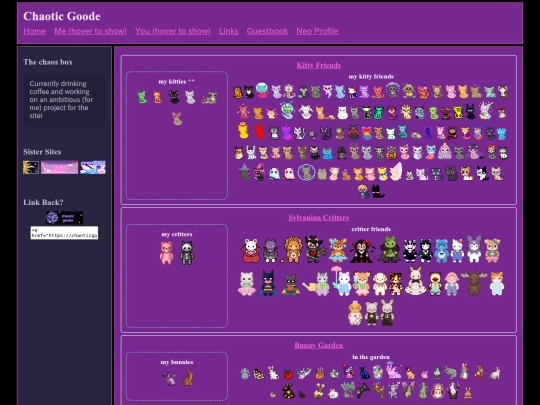Click the tan cat with pink bow in my kitties
Screen dimensions: 540x405
(x=177, y=118)
